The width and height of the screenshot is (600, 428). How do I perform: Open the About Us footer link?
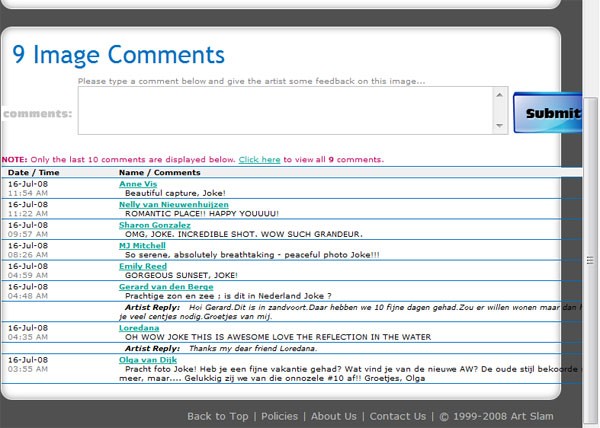click(x=334, y=416)
